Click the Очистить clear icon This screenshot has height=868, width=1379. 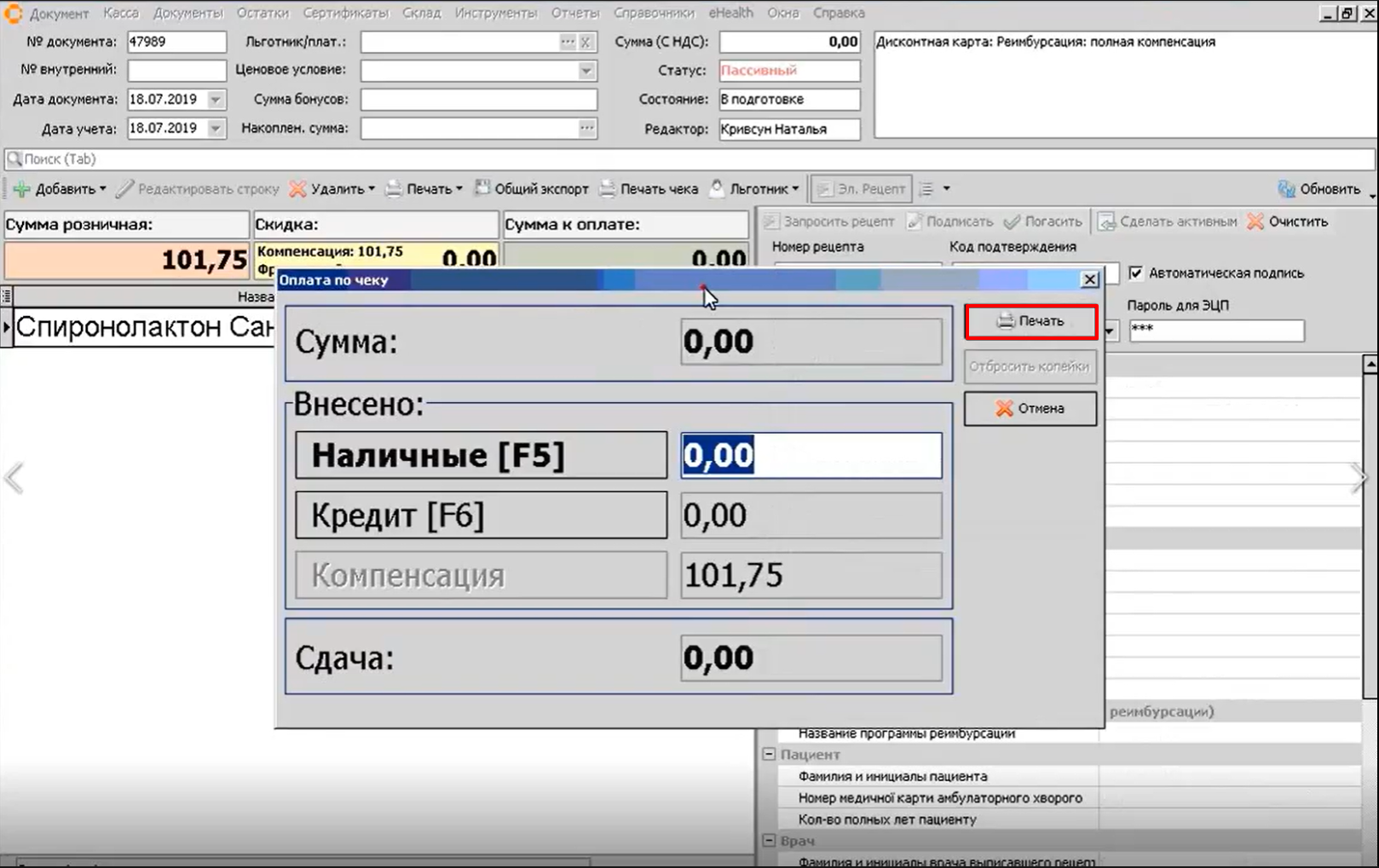1255,221
